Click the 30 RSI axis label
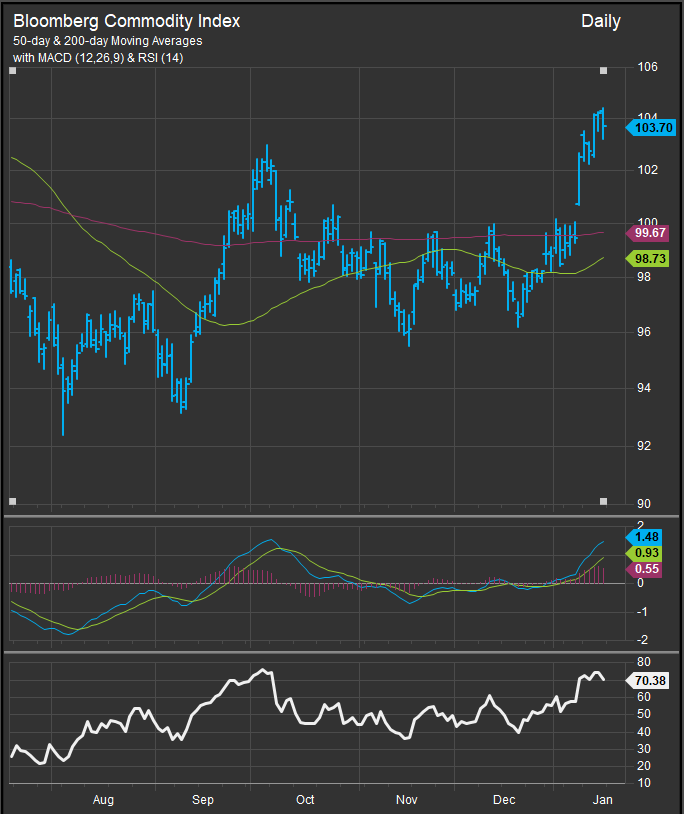 click(x=644, y=749)
